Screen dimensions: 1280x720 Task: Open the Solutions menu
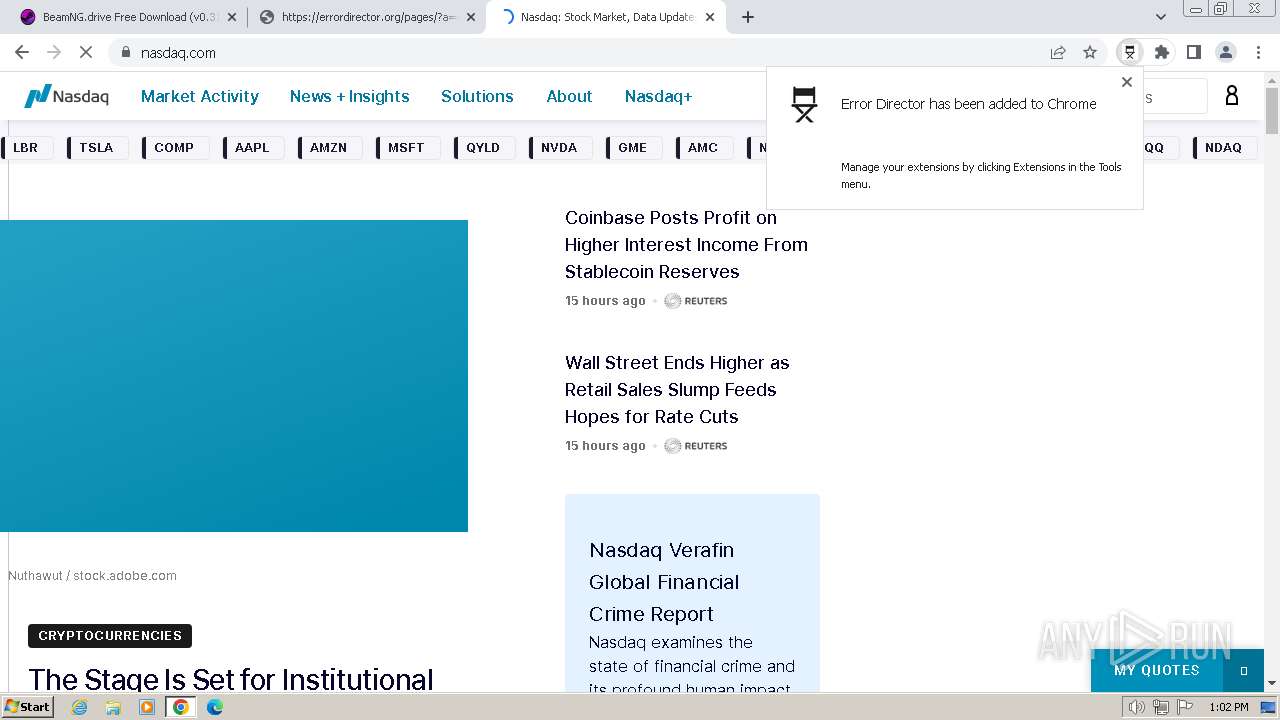(x=477, y=96)
